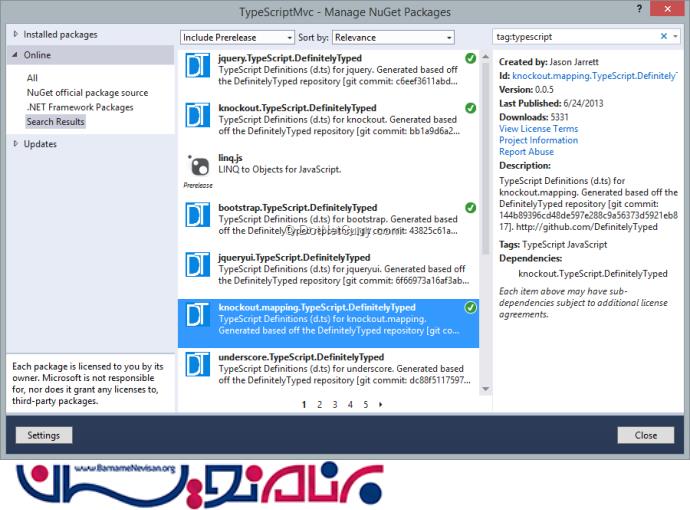
Task: Click the list scrollbar up arrow
Action: tap(485, 57)
